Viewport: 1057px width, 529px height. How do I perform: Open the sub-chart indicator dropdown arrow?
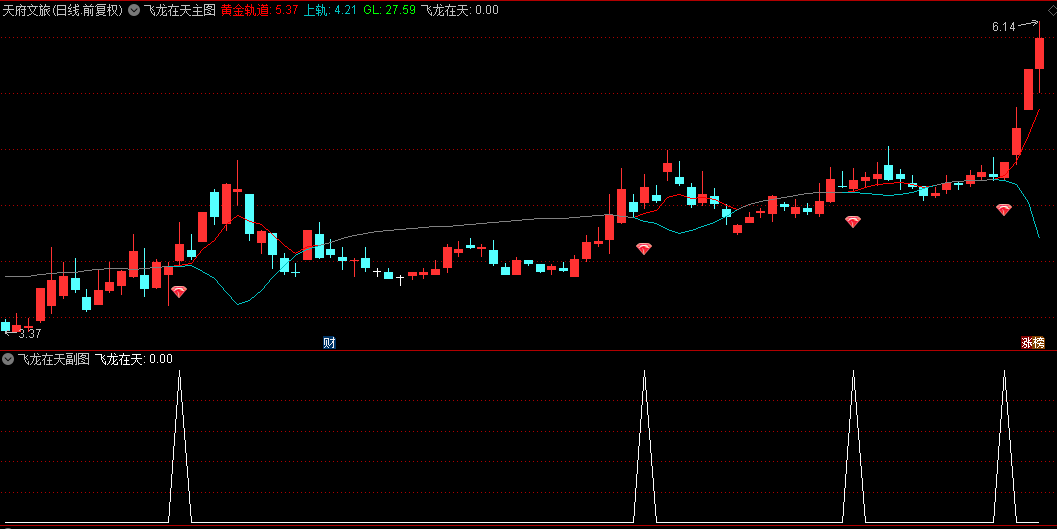coord(8,359)
